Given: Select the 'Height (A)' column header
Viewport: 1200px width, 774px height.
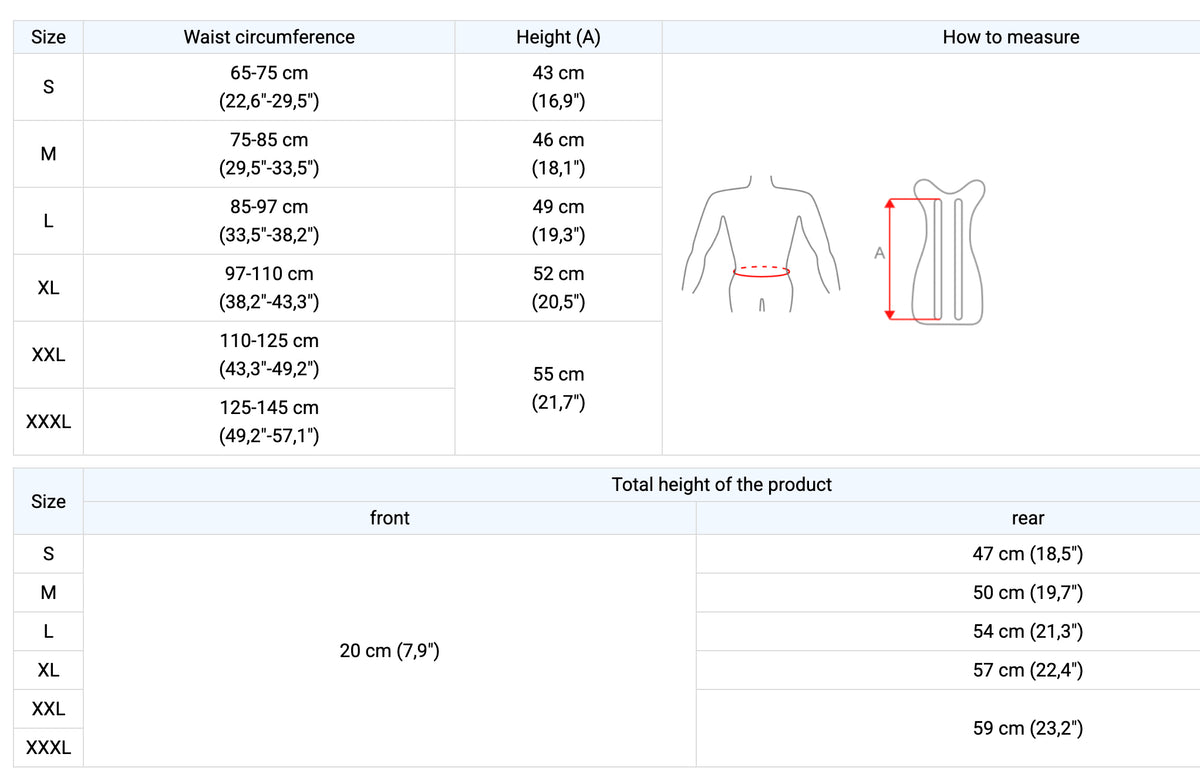Looking at the screenshot, I should point(558,37).
